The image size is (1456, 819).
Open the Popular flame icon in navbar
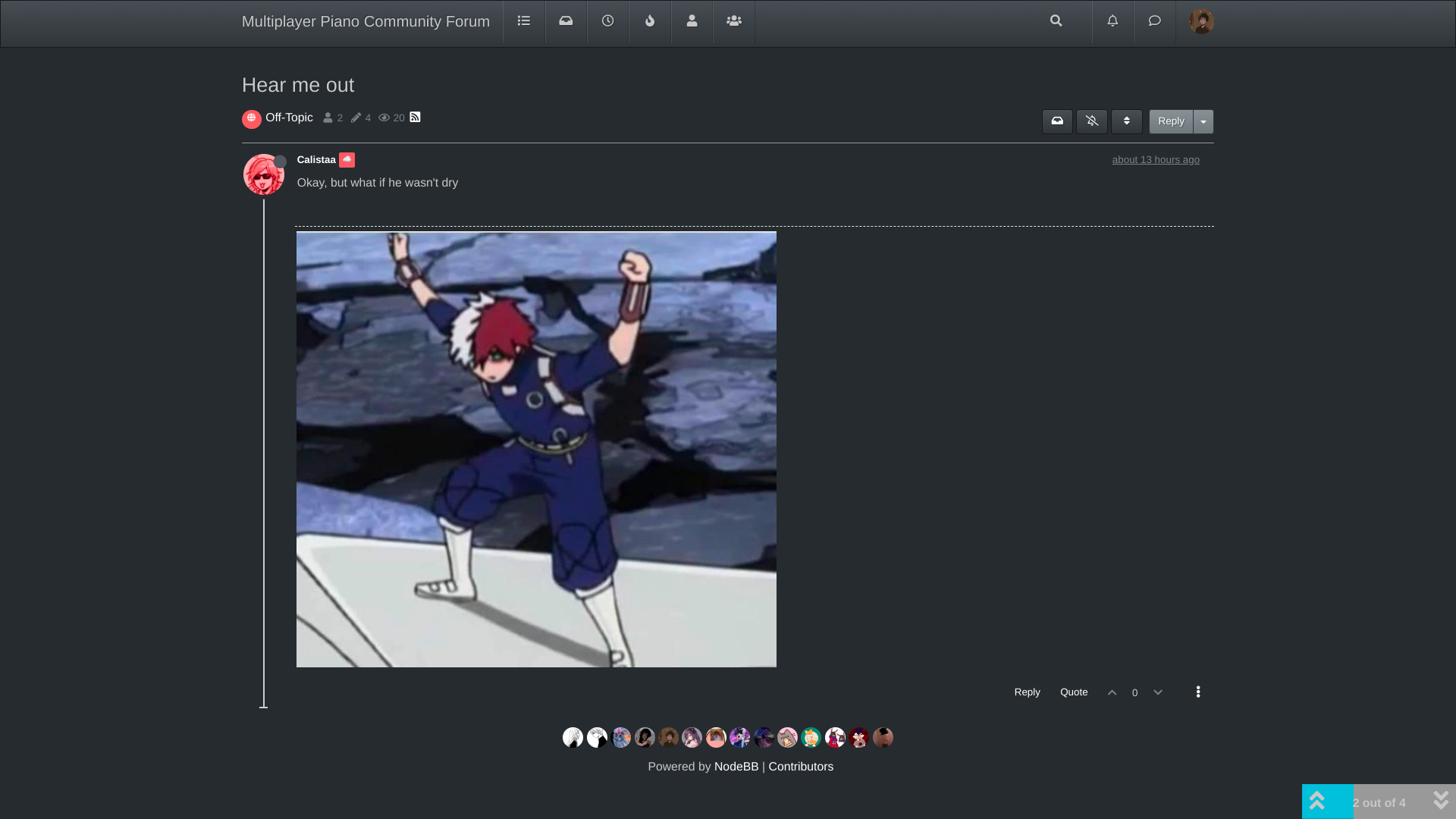650,21
